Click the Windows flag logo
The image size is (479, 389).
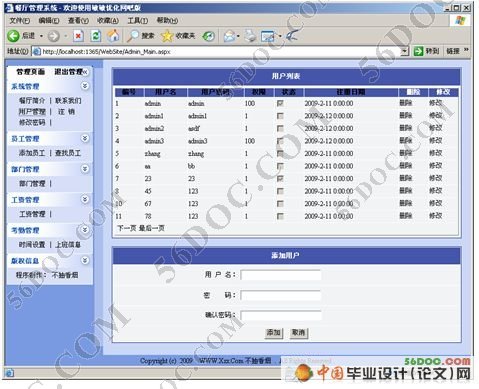[x=460, y=20]
